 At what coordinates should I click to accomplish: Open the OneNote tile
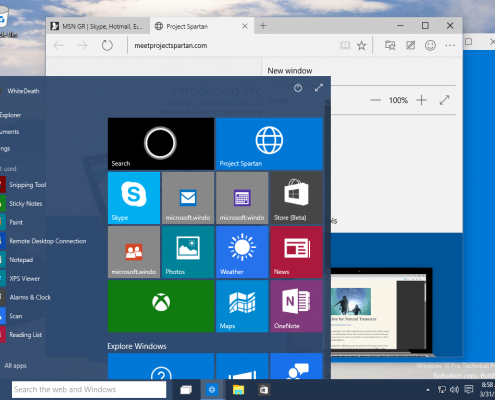click(296, 306)
